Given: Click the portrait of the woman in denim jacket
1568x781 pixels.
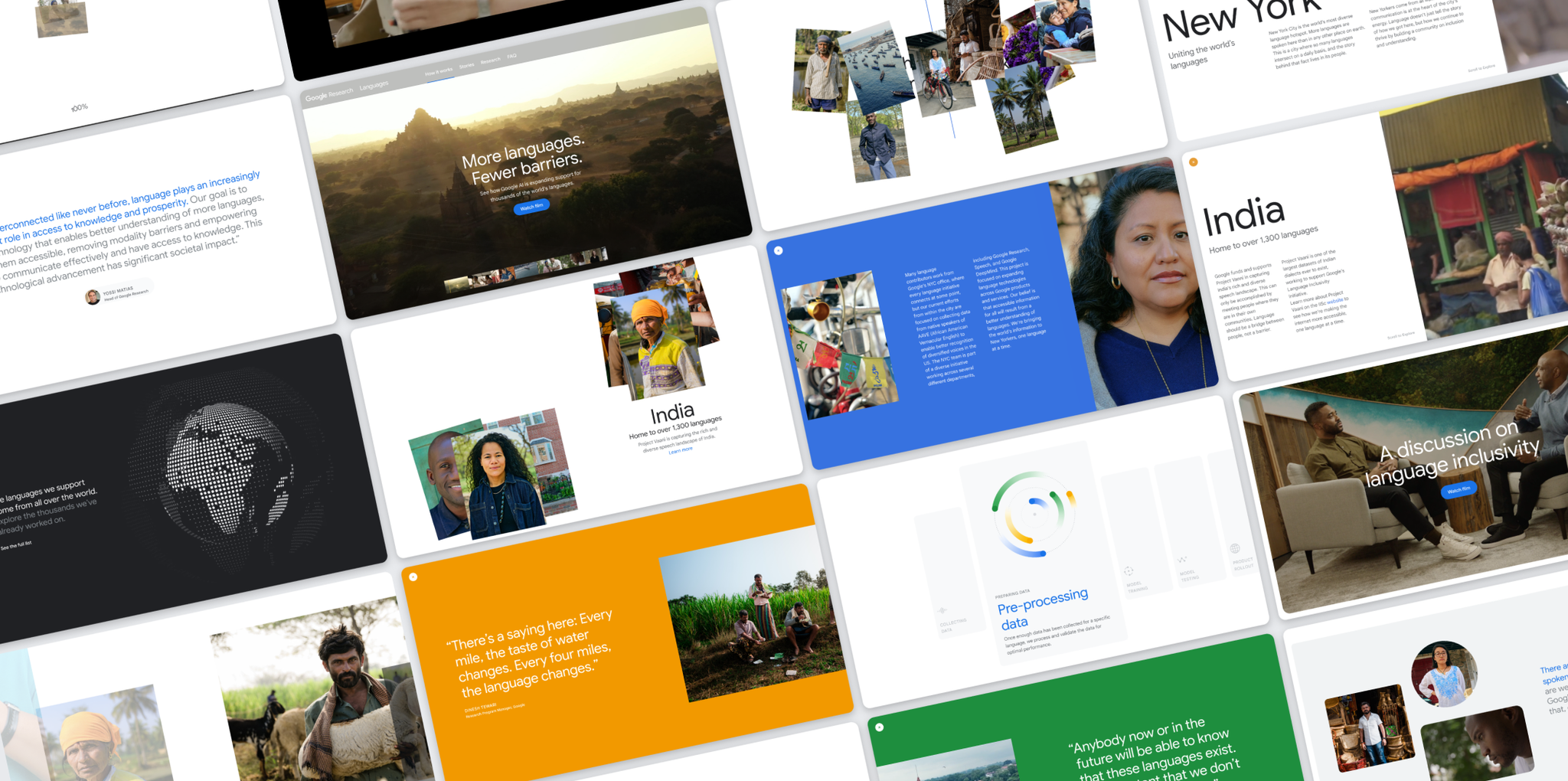Looking at the screenshot, I should [498, 481].
